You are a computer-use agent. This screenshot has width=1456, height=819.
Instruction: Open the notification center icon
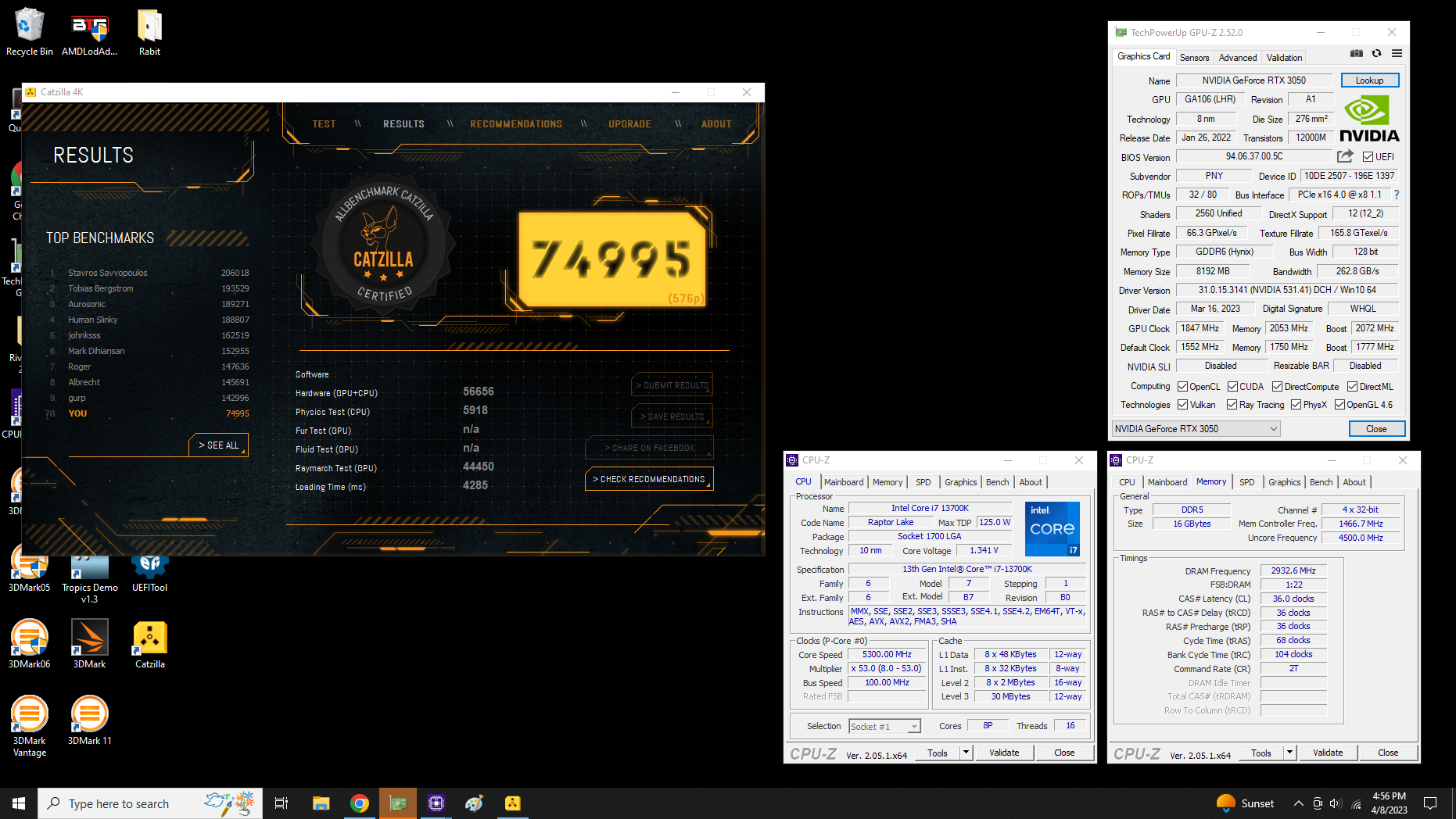(x=1430, y=803)
